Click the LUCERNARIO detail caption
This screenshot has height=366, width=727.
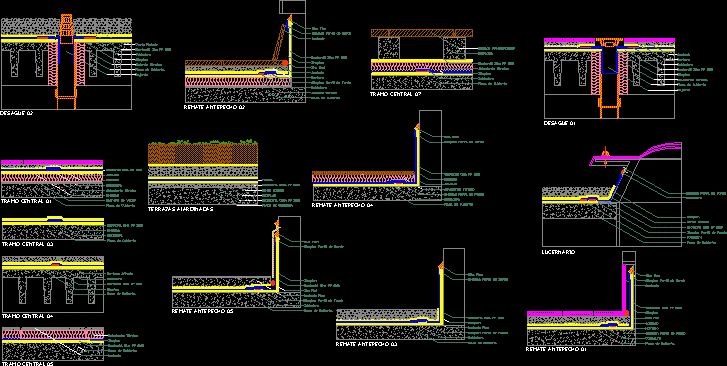[x=559, y=252]
